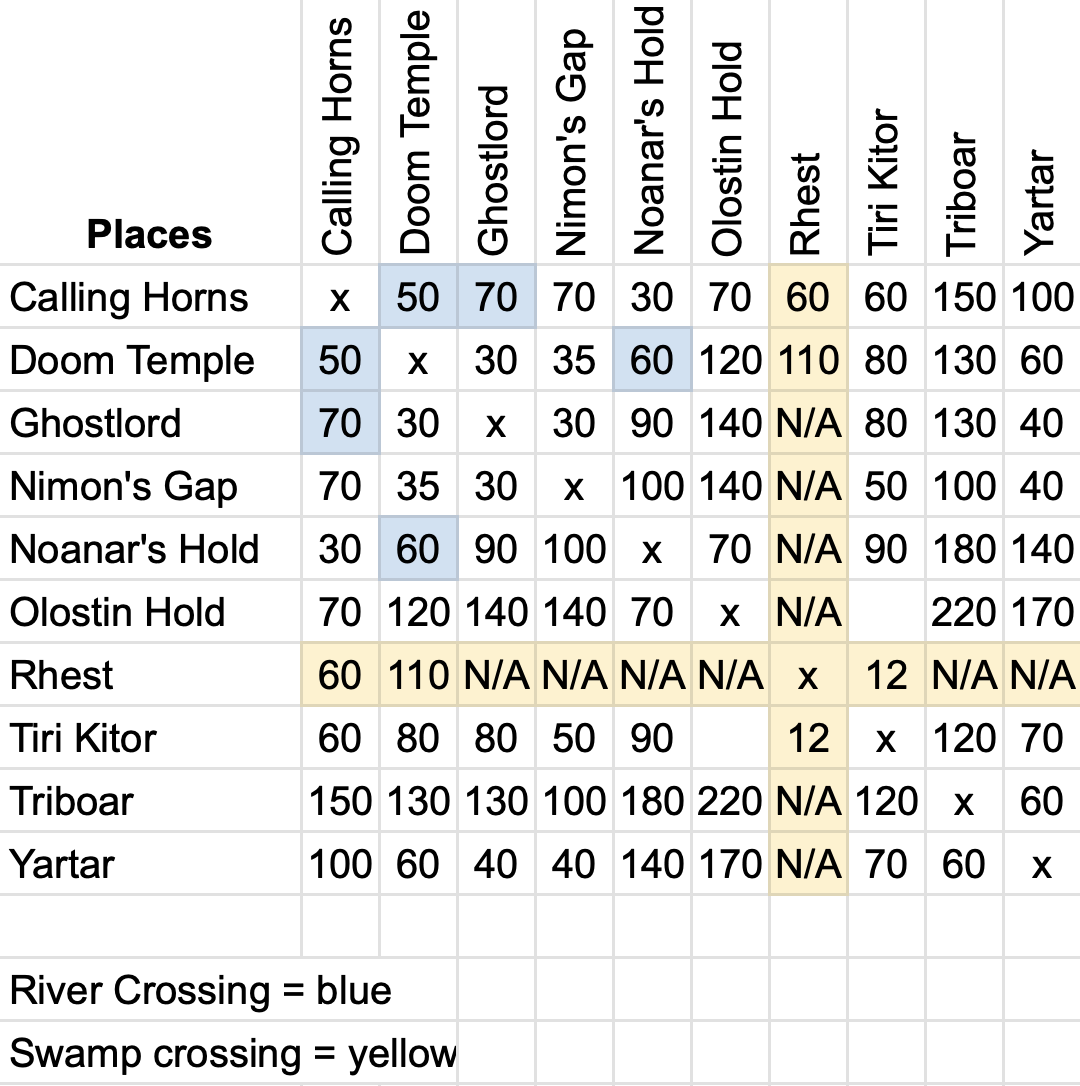
Task: Select the "River Crossing = blue" legend cell
Action: tap(200, 991)
